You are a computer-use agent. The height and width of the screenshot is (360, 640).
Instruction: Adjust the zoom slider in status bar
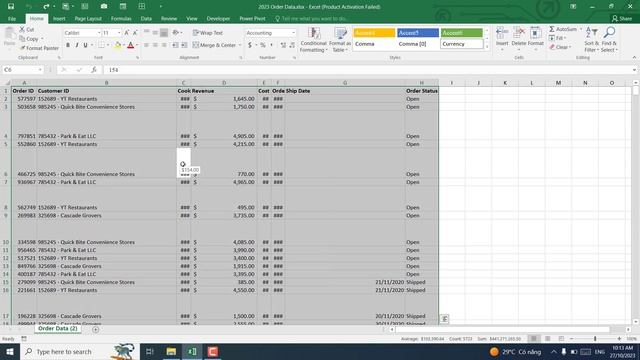pos(595,338)
